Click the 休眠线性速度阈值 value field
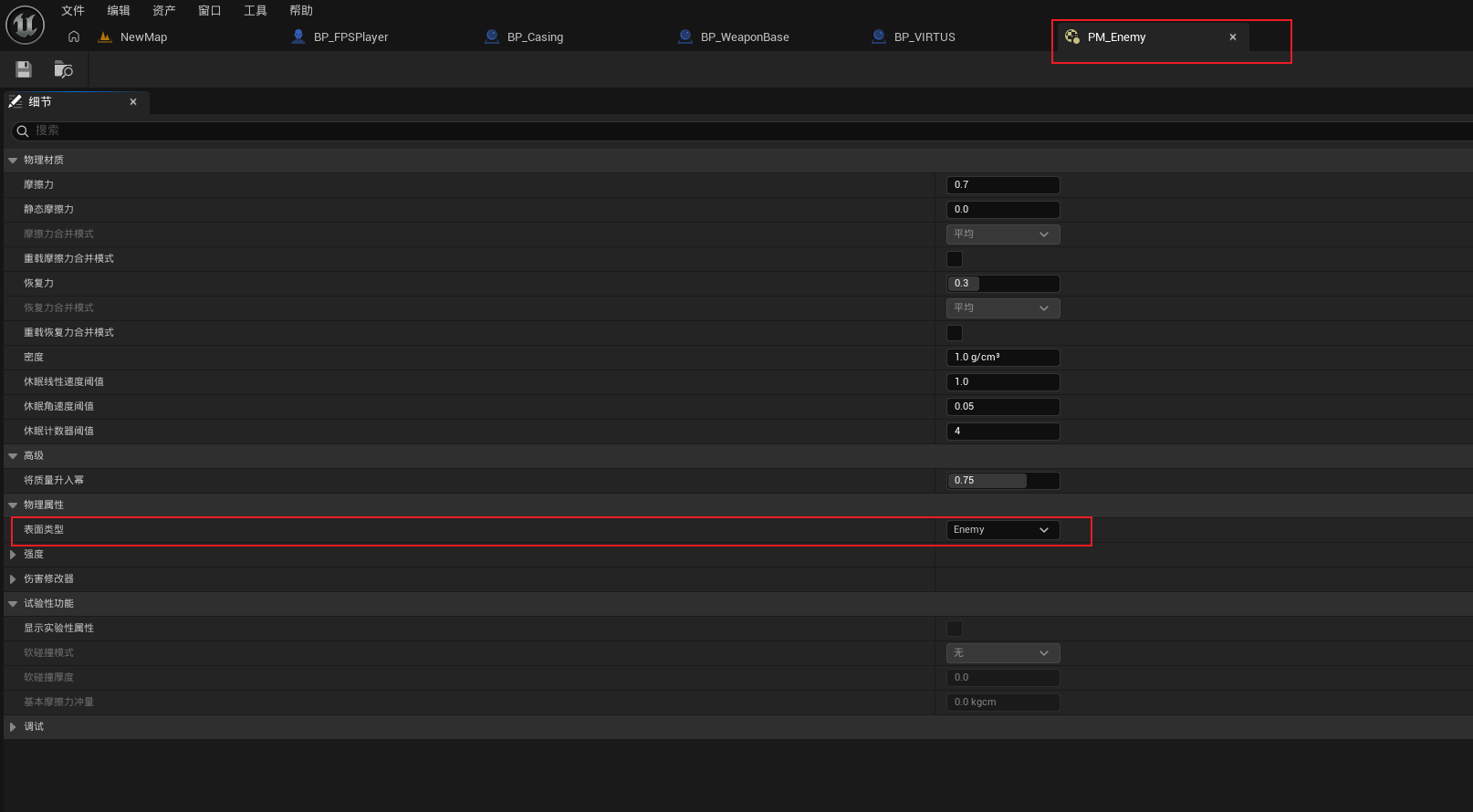 click(x=1003, y=382)
